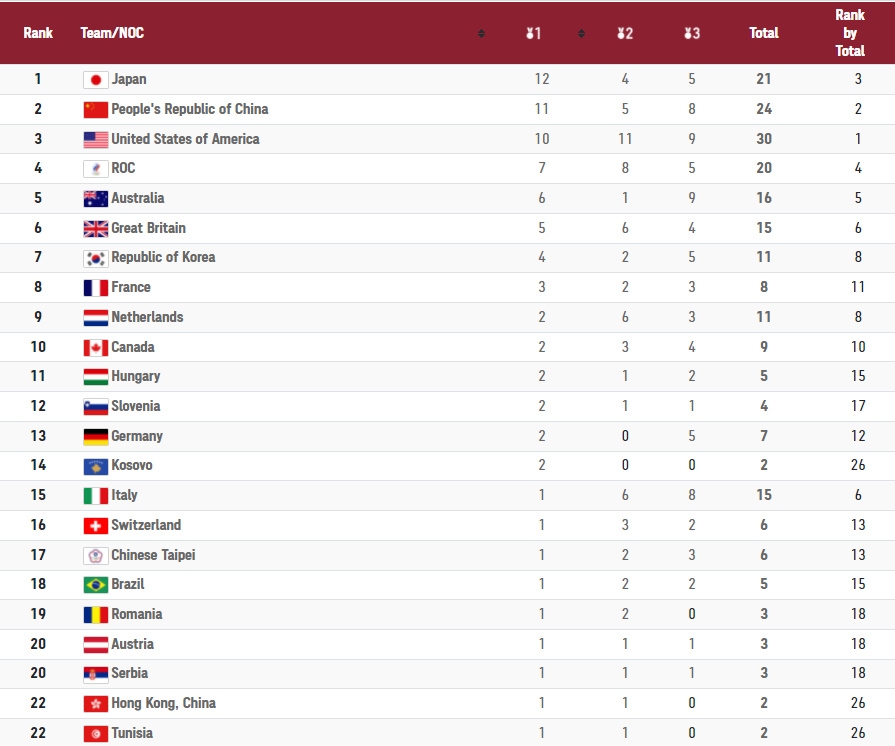Click the Japan flag icon
The height and width of the screenshot is (746, 895).
coord(95,80)
